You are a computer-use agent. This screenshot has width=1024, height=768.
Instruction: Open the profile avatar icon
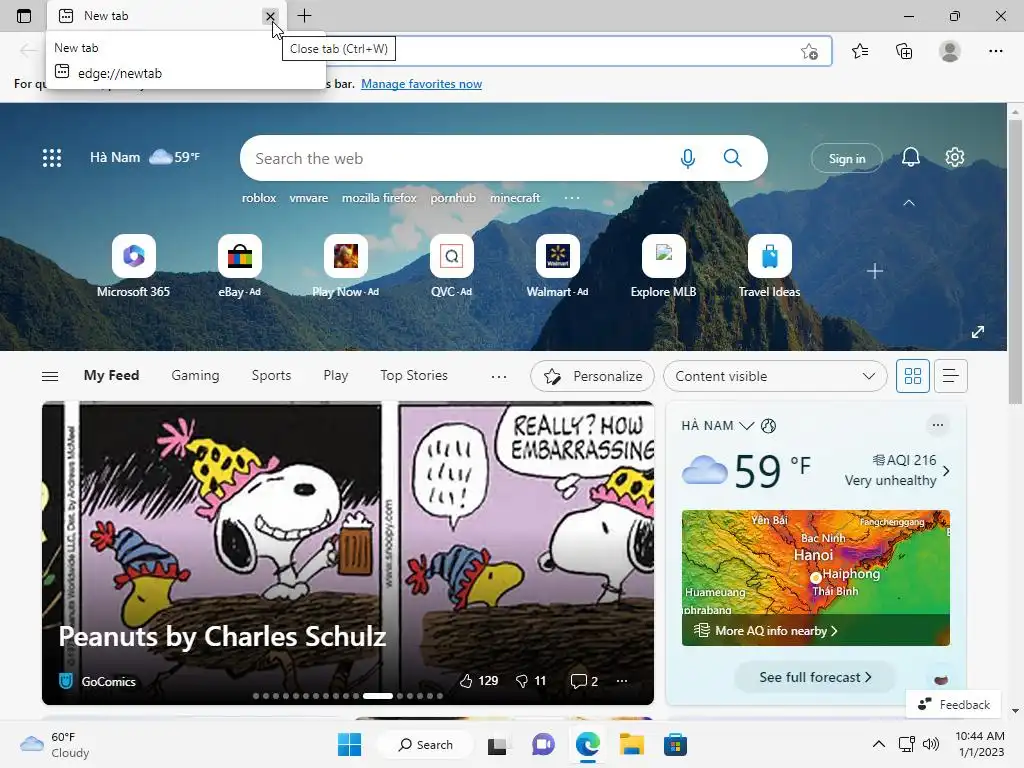click(950, 51)
